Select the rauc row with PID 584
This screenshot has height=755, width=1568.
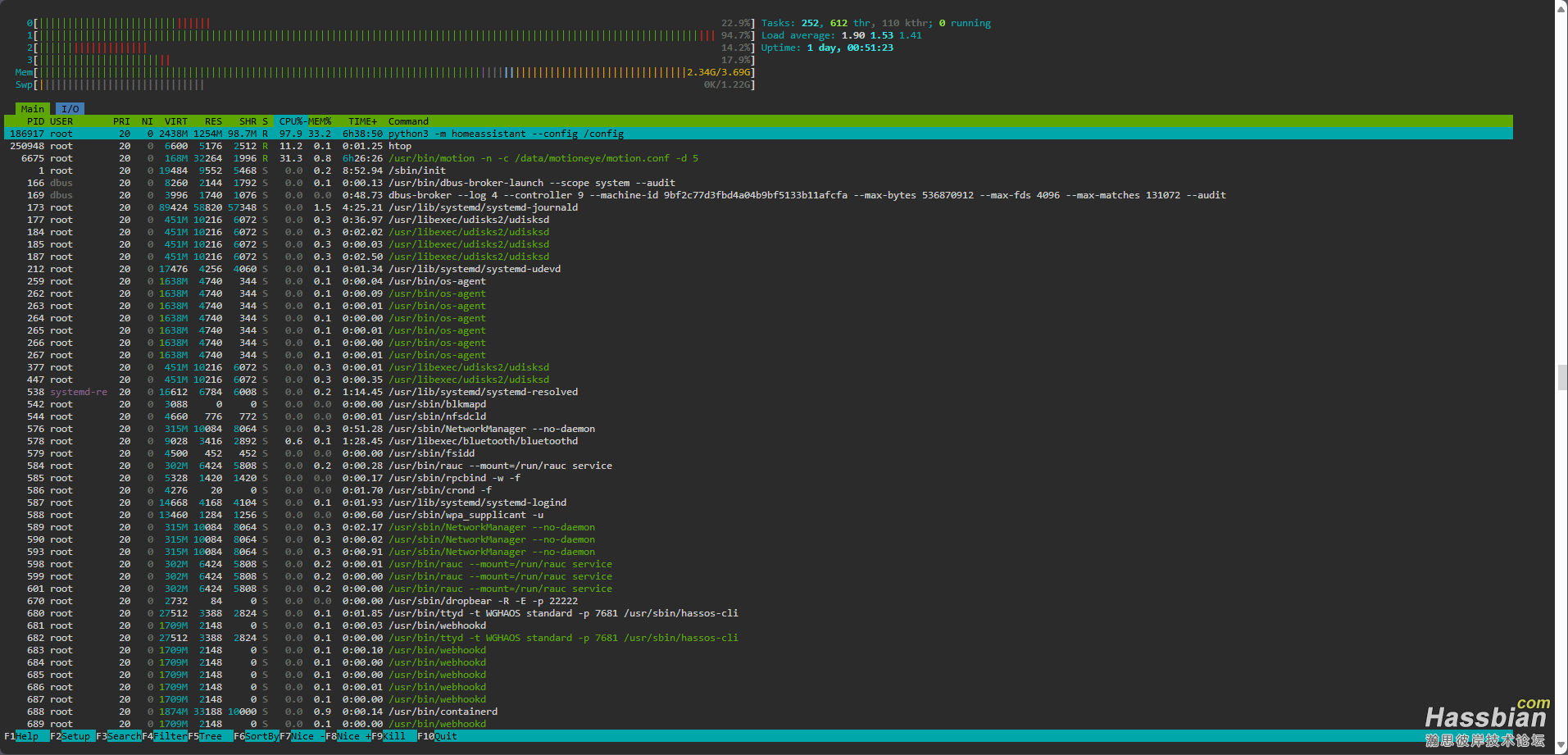[758, 466]
